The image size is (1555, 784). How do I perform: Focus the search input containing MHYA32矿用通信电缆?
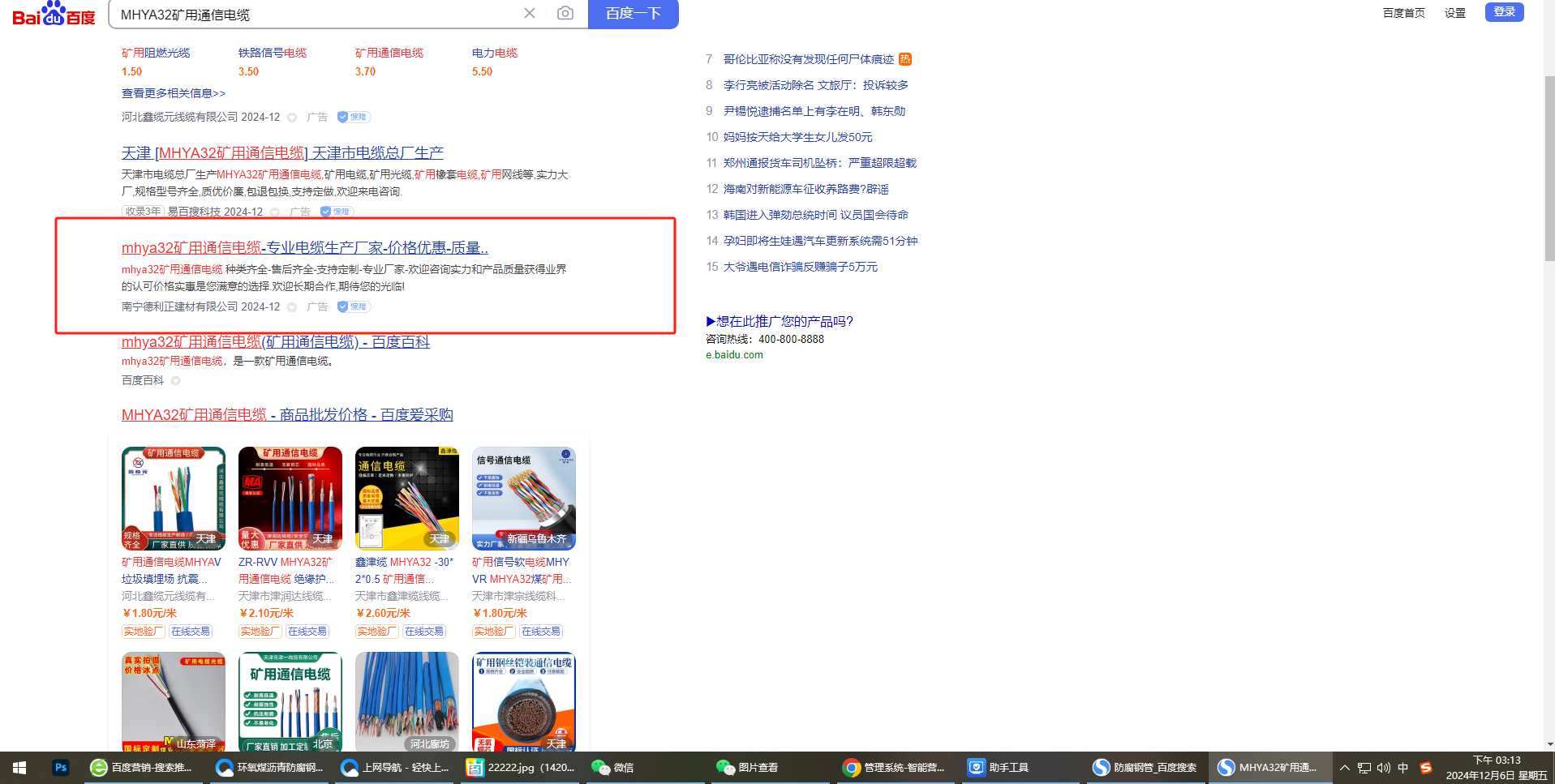(316, 14)
